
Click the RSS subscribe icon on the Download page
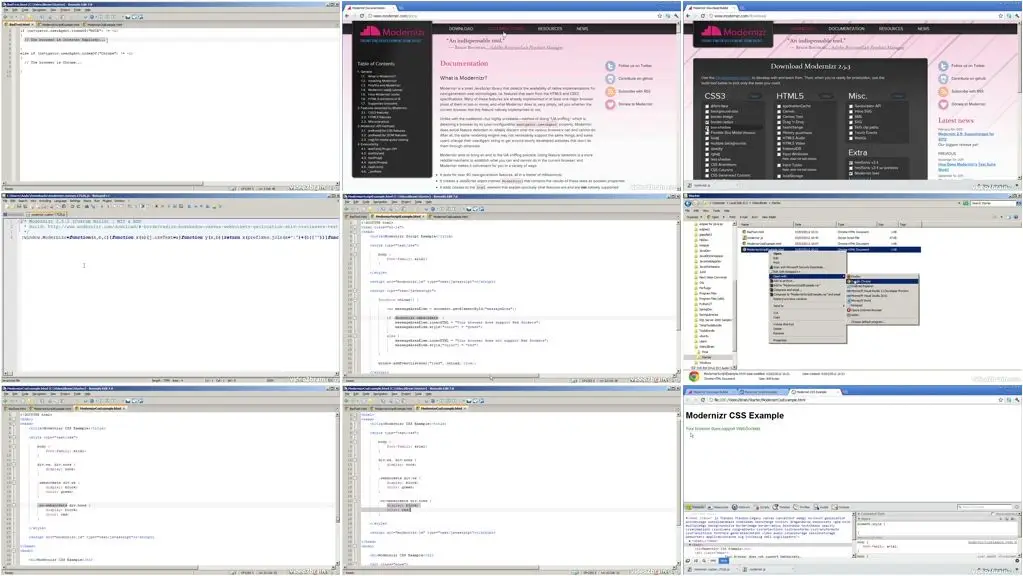pos(943,91)
